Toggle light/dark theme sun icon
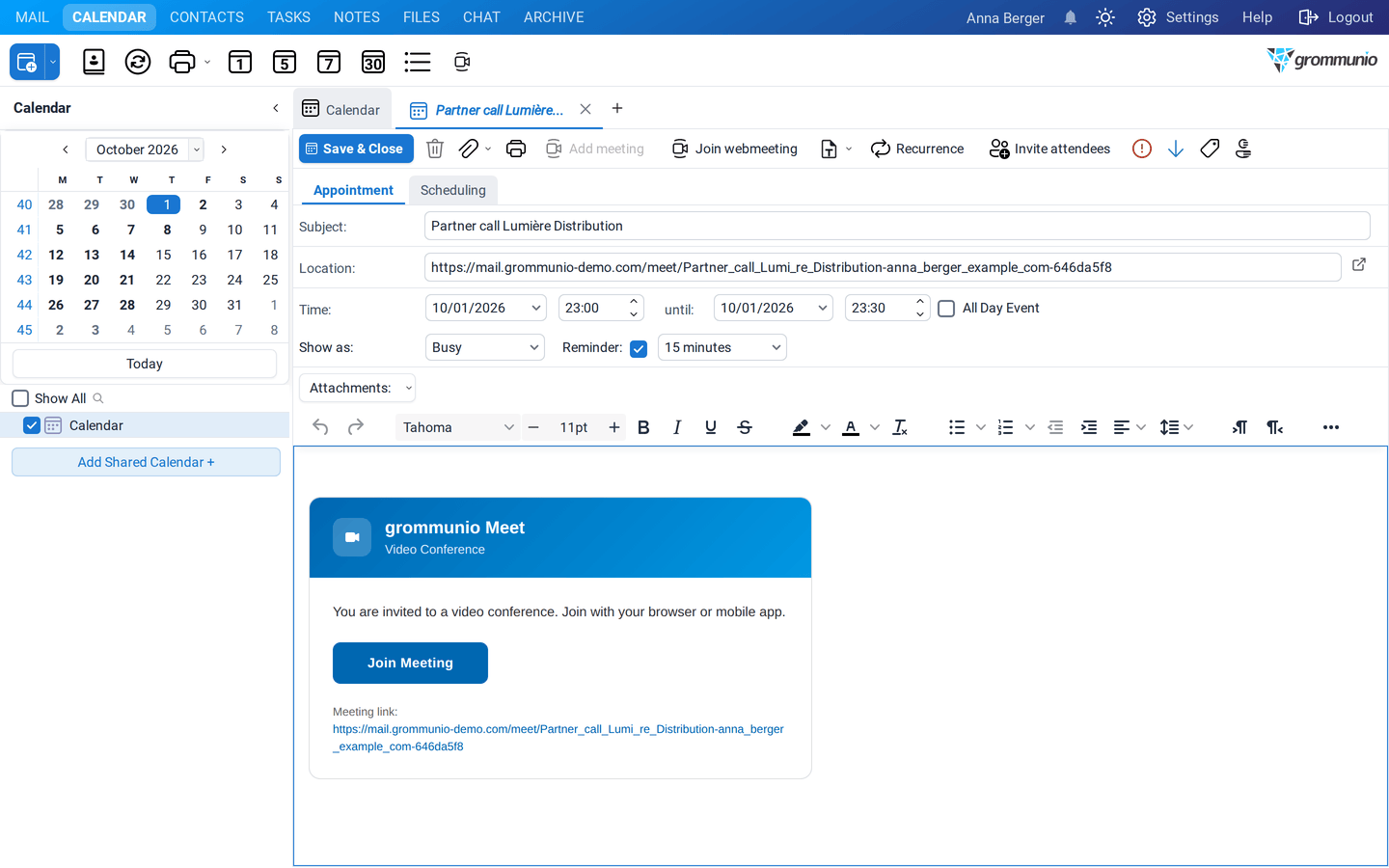The height and width of the screenshot is (868, 1389). (x=1105, y=17)
